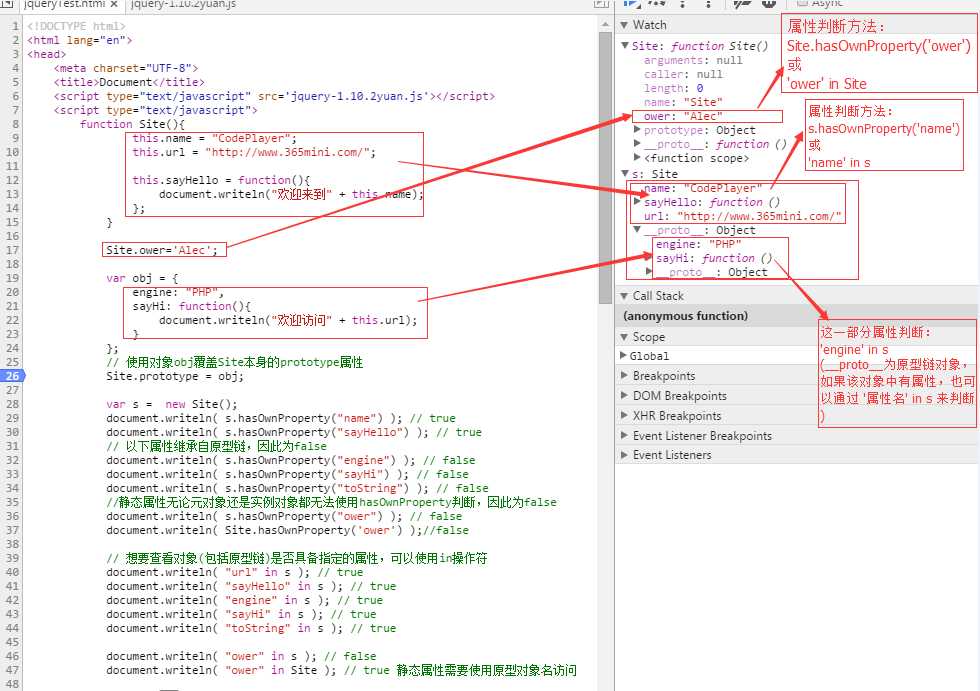
Task: Set a breakpoint on gutter line 28
Action: [x=12, y=404]
